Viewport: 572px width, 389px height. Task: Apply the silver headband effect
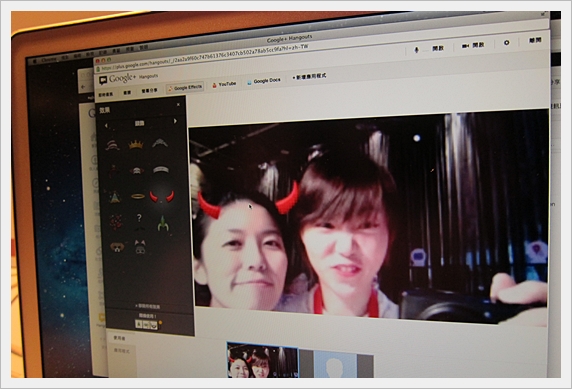[161, 170]
